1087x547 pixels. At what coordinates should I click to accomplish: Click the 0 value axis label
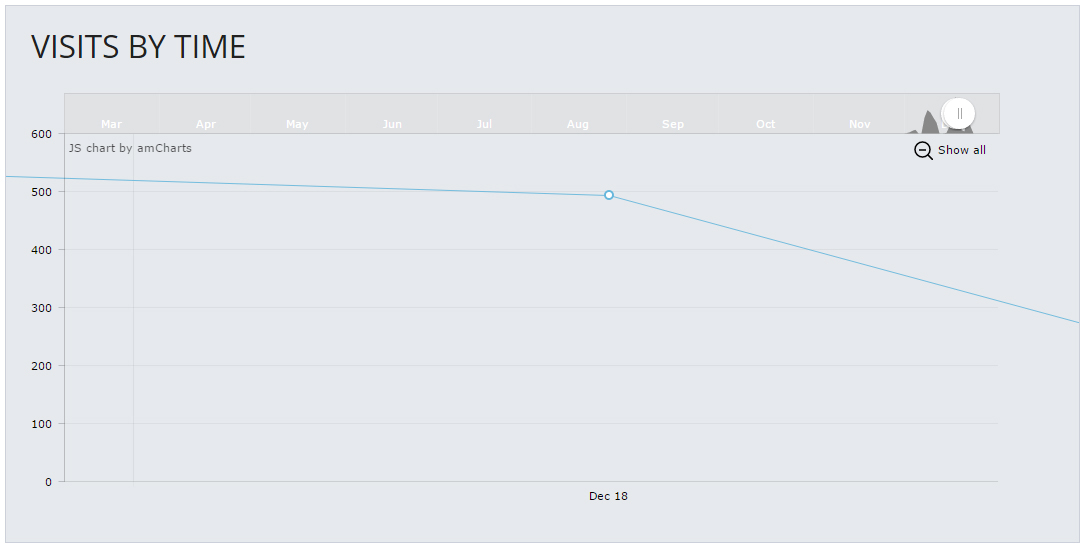[x=49, y=482]
